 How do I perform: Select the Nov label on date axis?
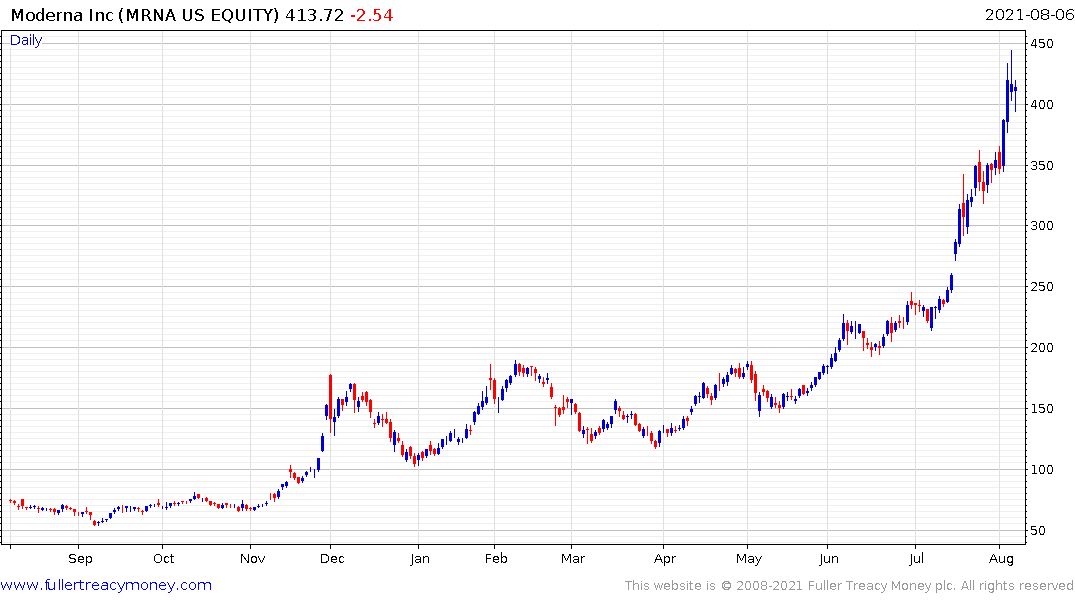tap(252, 559)
